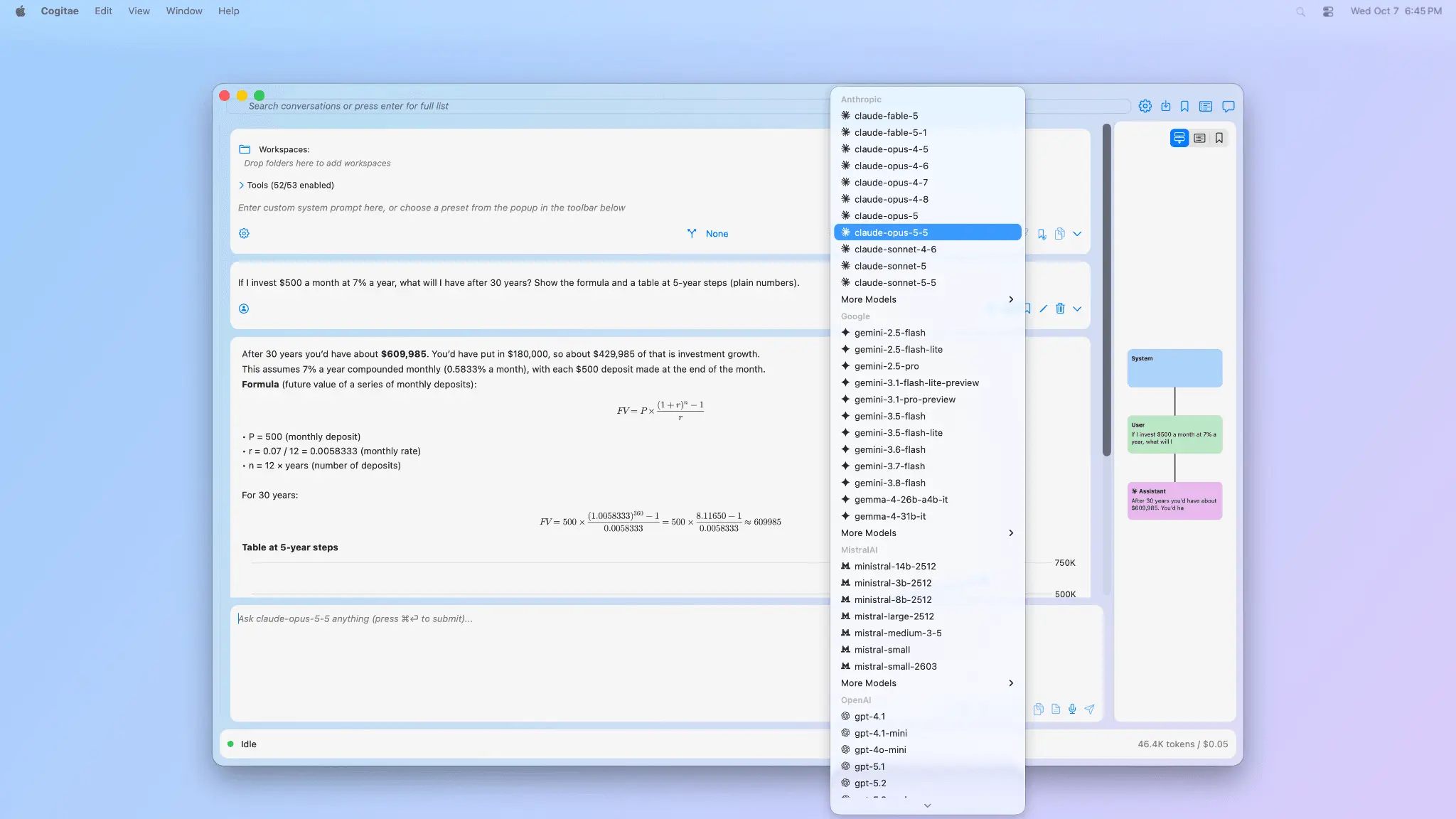Open the None preset dropdown

[717, 233]
